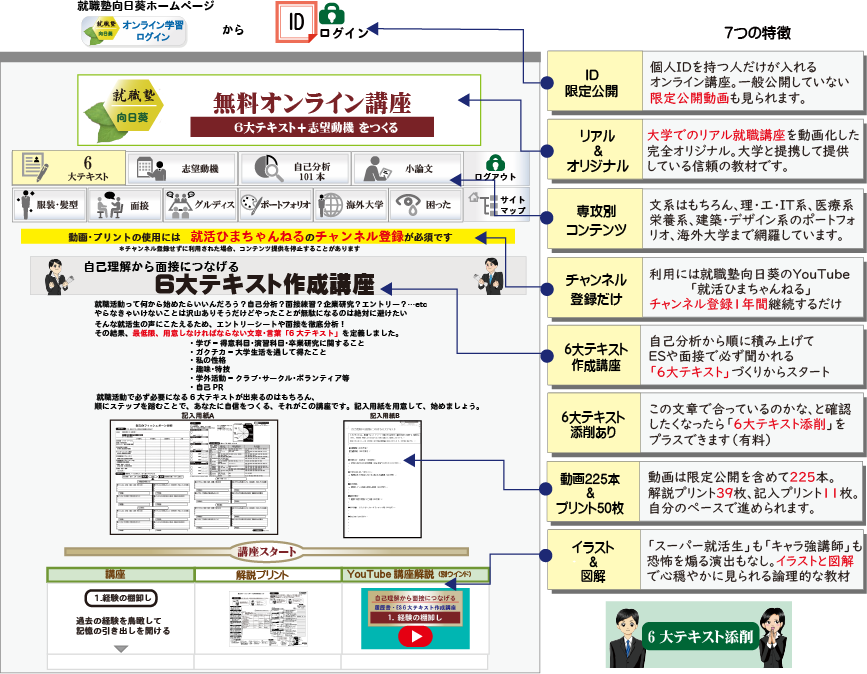867x674 pixels.
Task: Select the グルディス group discussion icon
Action: coord(200,205)
